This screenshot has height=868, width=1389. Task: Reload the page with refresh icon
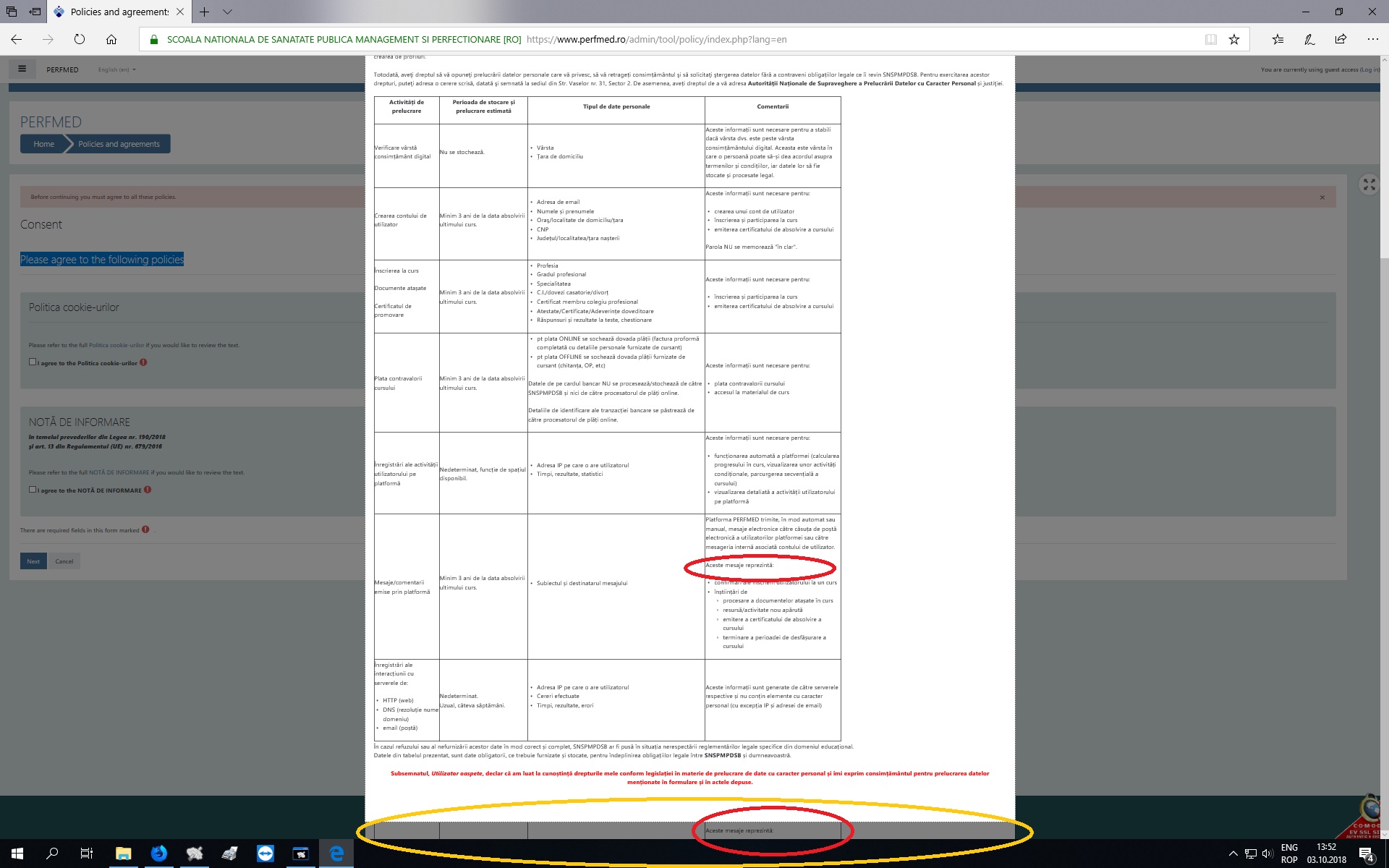80,39
